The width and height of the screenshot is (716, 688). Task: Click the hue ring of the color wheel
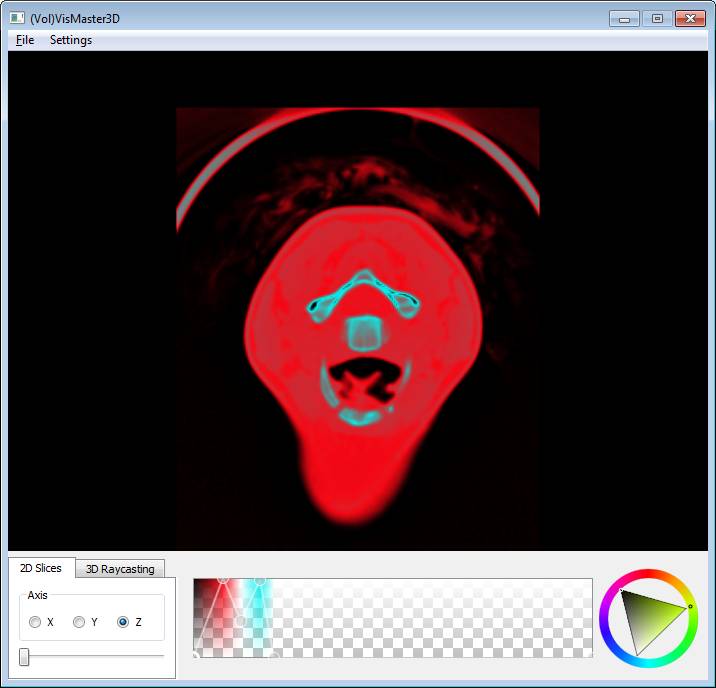(647, 575)
